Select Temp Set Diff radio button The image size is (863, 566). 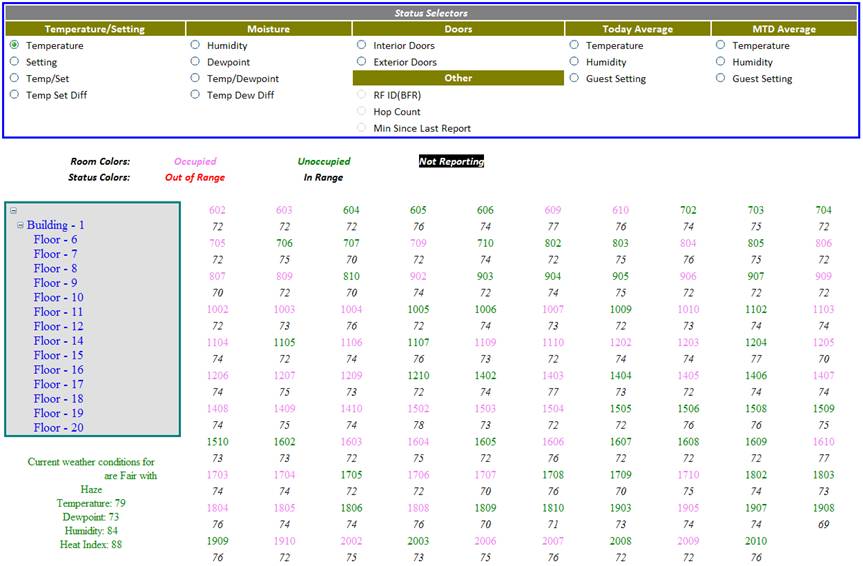click(x=14, y=94)
